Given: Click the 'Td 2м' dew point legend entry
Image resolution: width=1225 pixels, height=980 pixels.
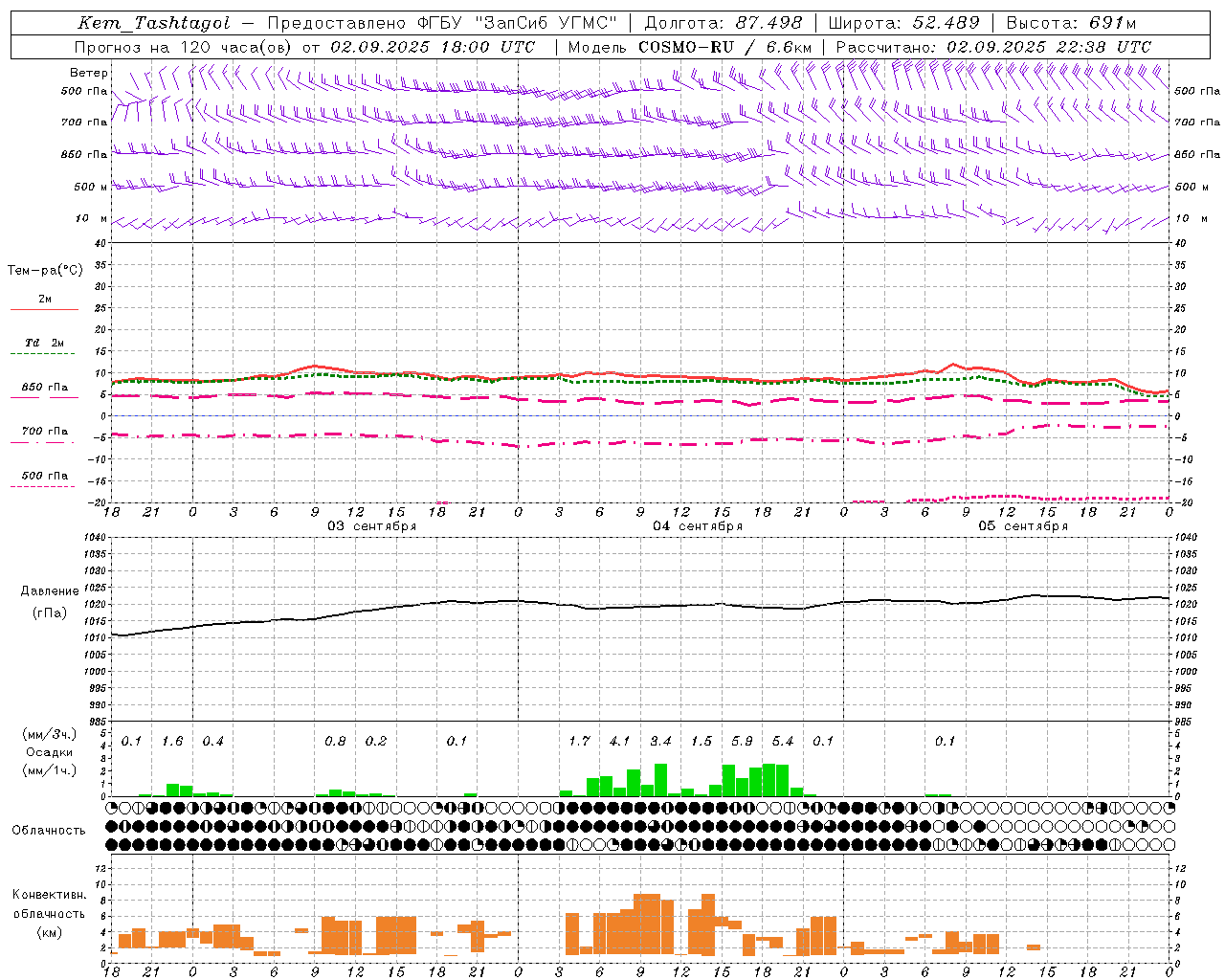Looking at the screenshot, I should point(45,343).
